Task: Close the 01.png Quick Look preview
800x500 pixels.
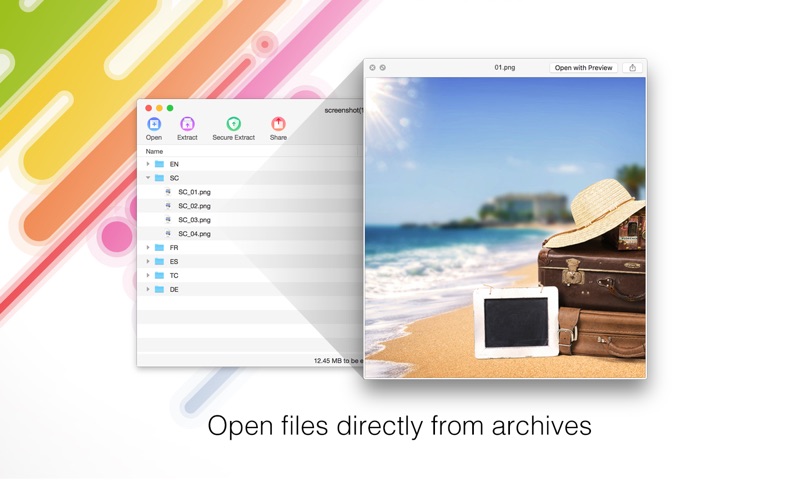Action: (373, 68)
